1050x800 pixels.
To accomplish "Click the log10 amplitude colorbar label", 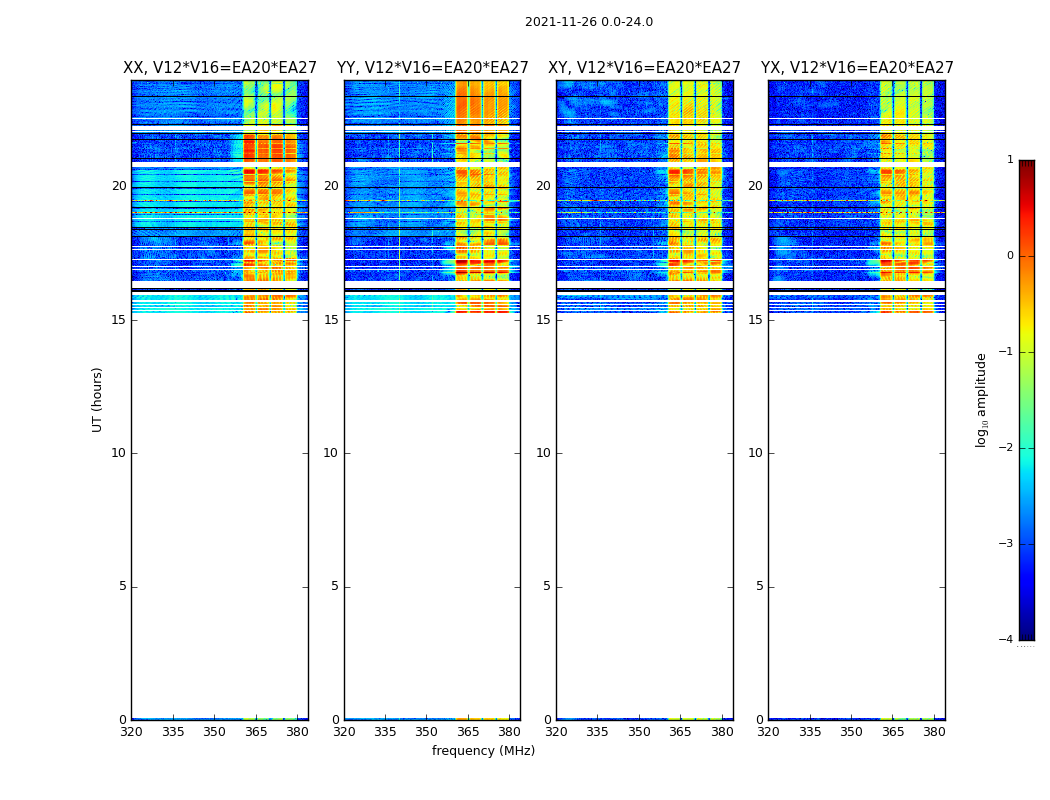I will click(982, 400).
